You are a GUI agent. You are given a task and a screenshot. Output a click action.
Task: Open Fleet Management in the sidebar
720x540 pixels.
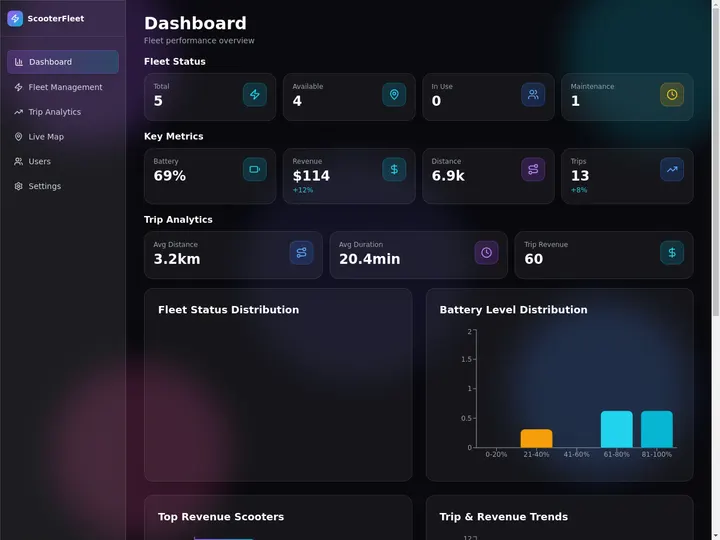[63, 87]
